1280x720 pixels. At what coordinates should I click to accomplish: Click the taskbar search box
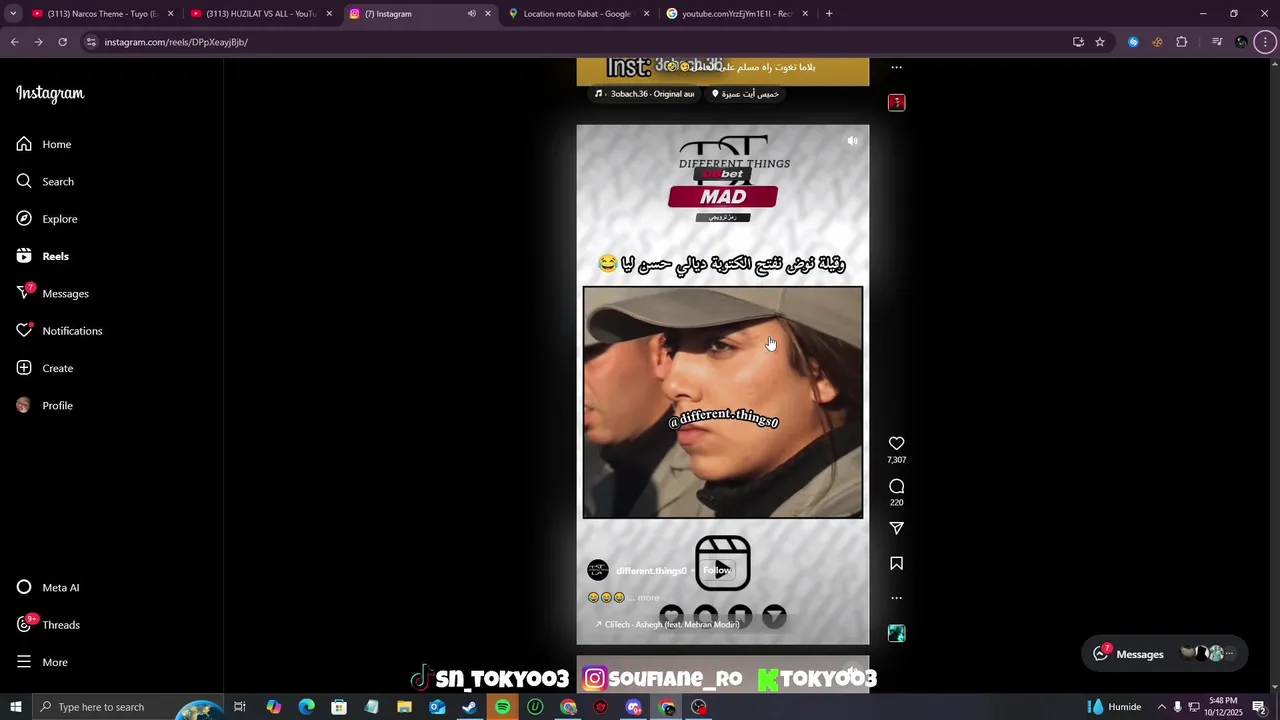tap(128, 707)
